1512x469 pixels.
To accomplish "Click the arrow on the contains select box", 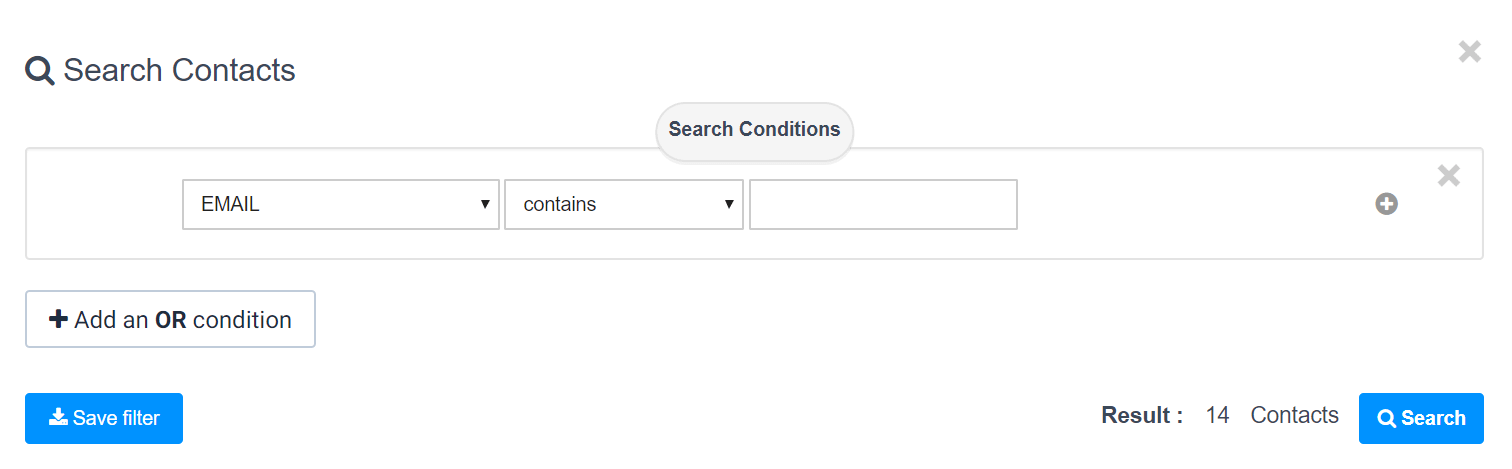I will pyautogui.click(x=730, y=204).
